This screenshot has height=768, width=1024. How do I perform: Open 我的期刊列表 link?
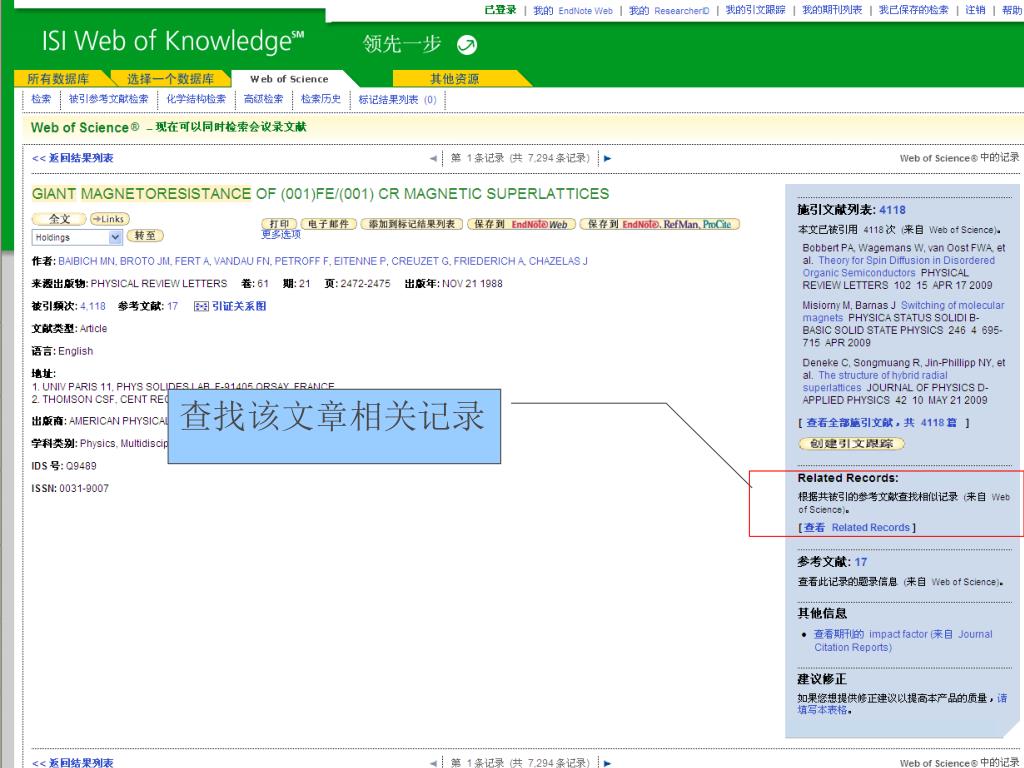832,10
